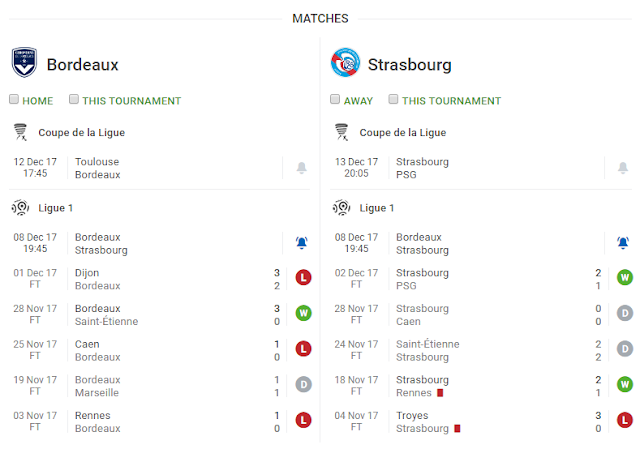Click the Strasbourg club crest logo
This screenshot has width=640, height=449.
[345, 63]
